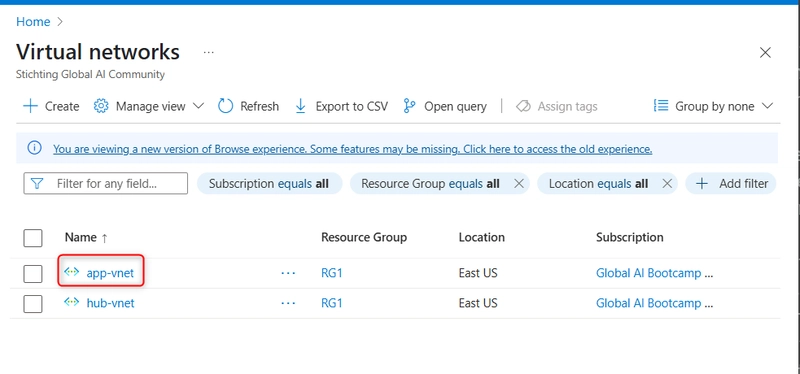Open Manage view gear menu

[101, 106]
